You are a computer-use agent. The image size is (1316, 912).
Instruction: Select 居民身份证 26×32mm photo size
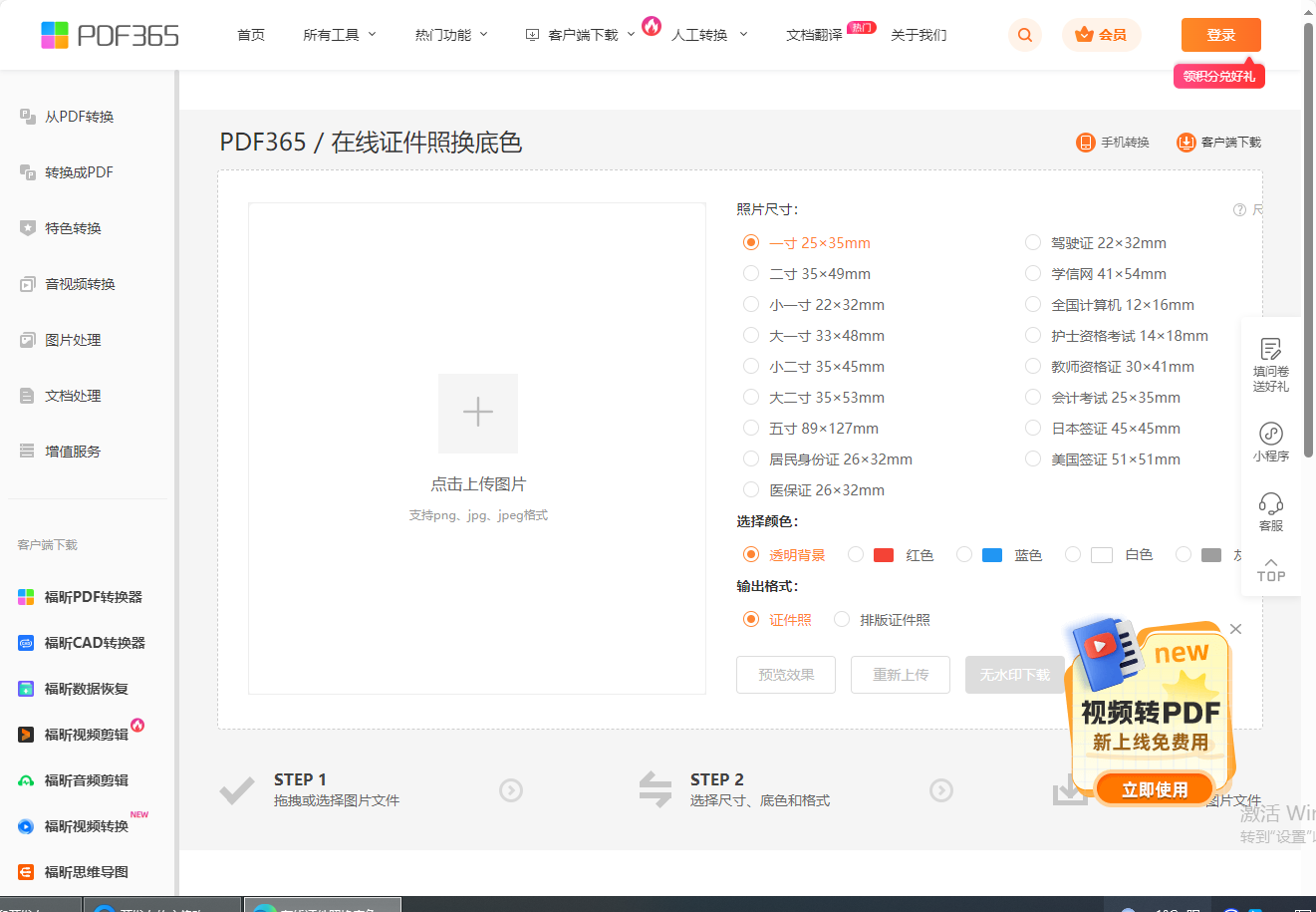point(751,458)
